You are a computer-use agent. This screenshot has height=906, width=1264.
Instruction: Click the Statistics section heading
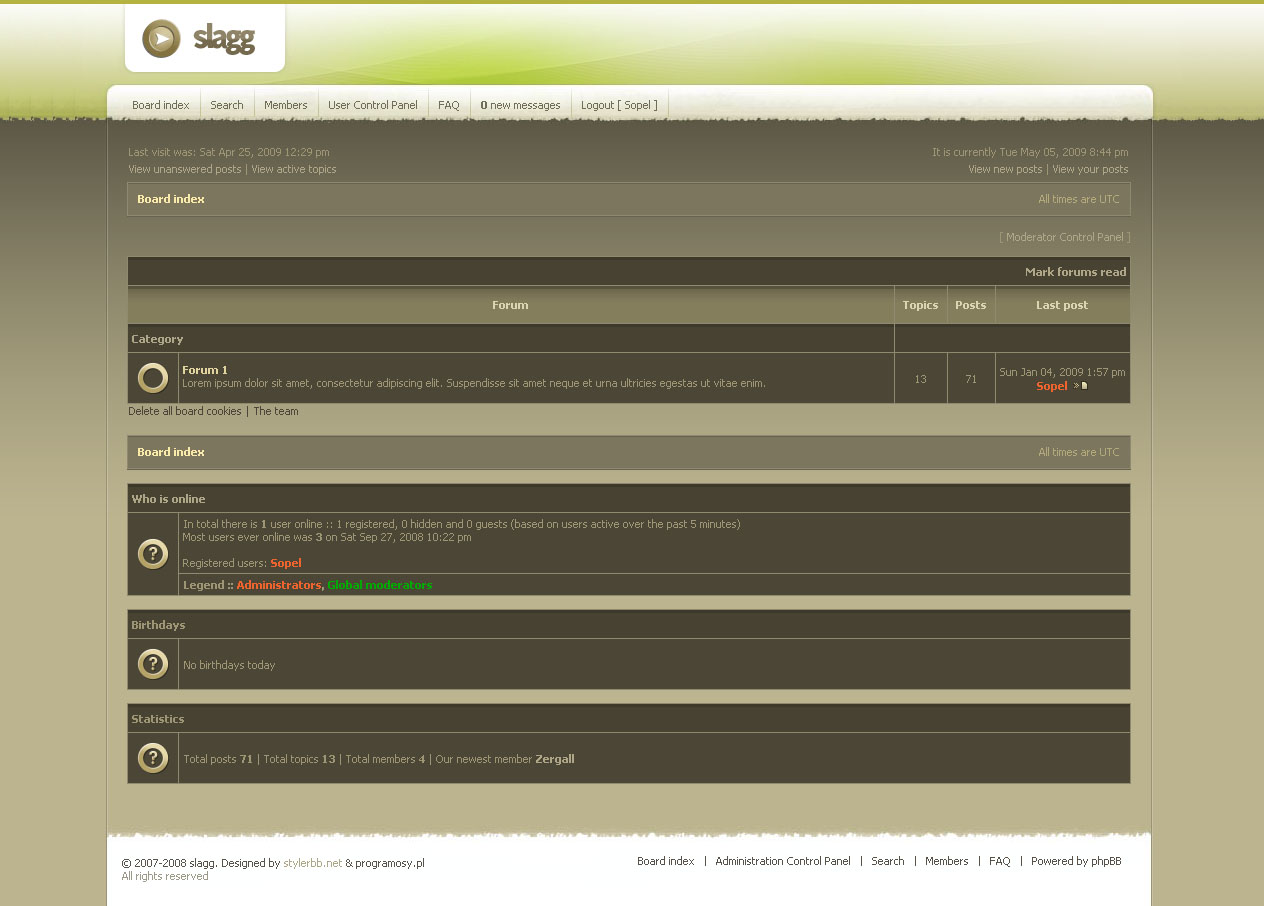tap(158, 719)
